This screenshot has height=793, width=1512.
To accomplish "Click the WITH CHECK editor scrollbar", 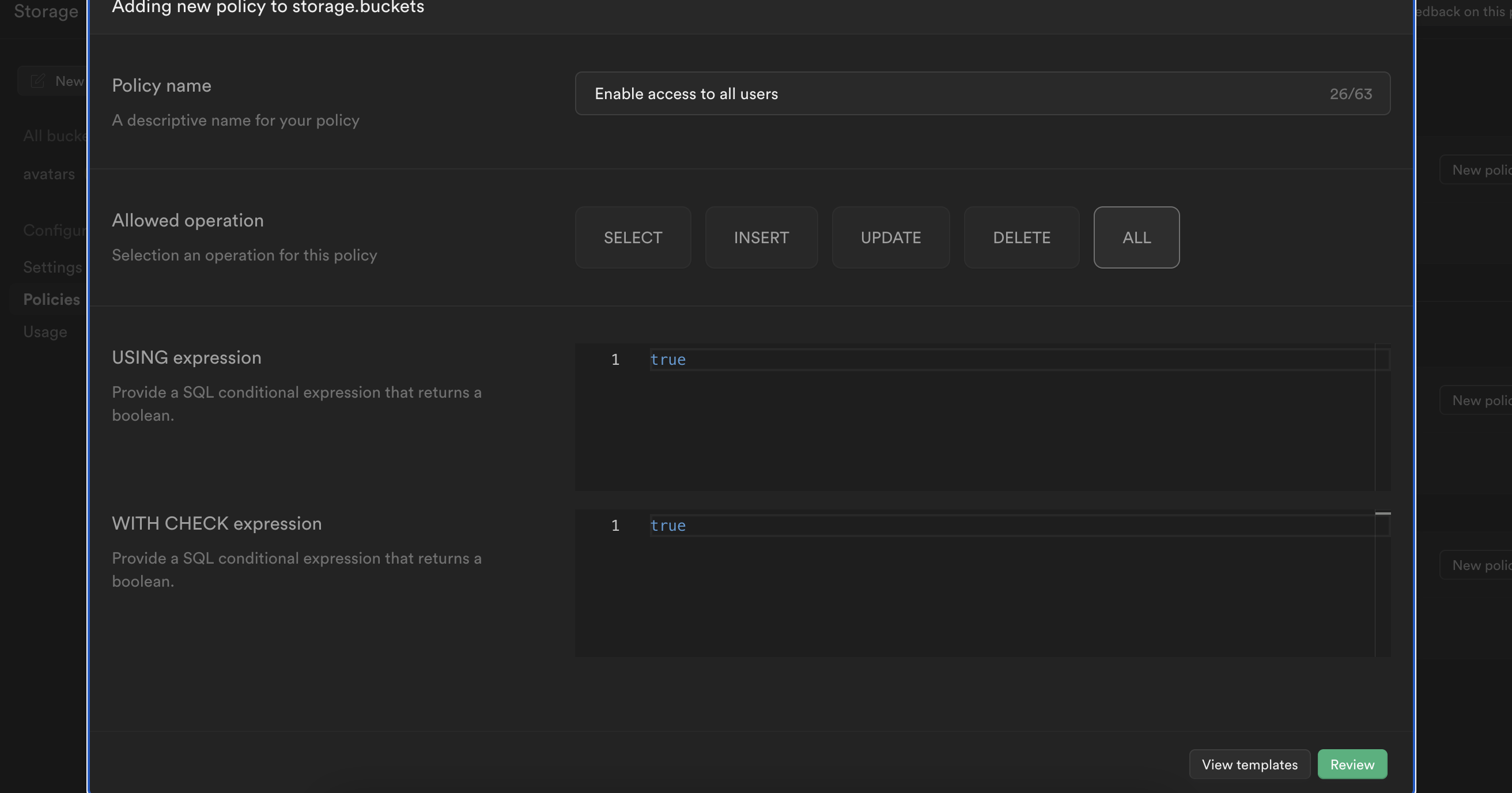I will point(1384,513).
